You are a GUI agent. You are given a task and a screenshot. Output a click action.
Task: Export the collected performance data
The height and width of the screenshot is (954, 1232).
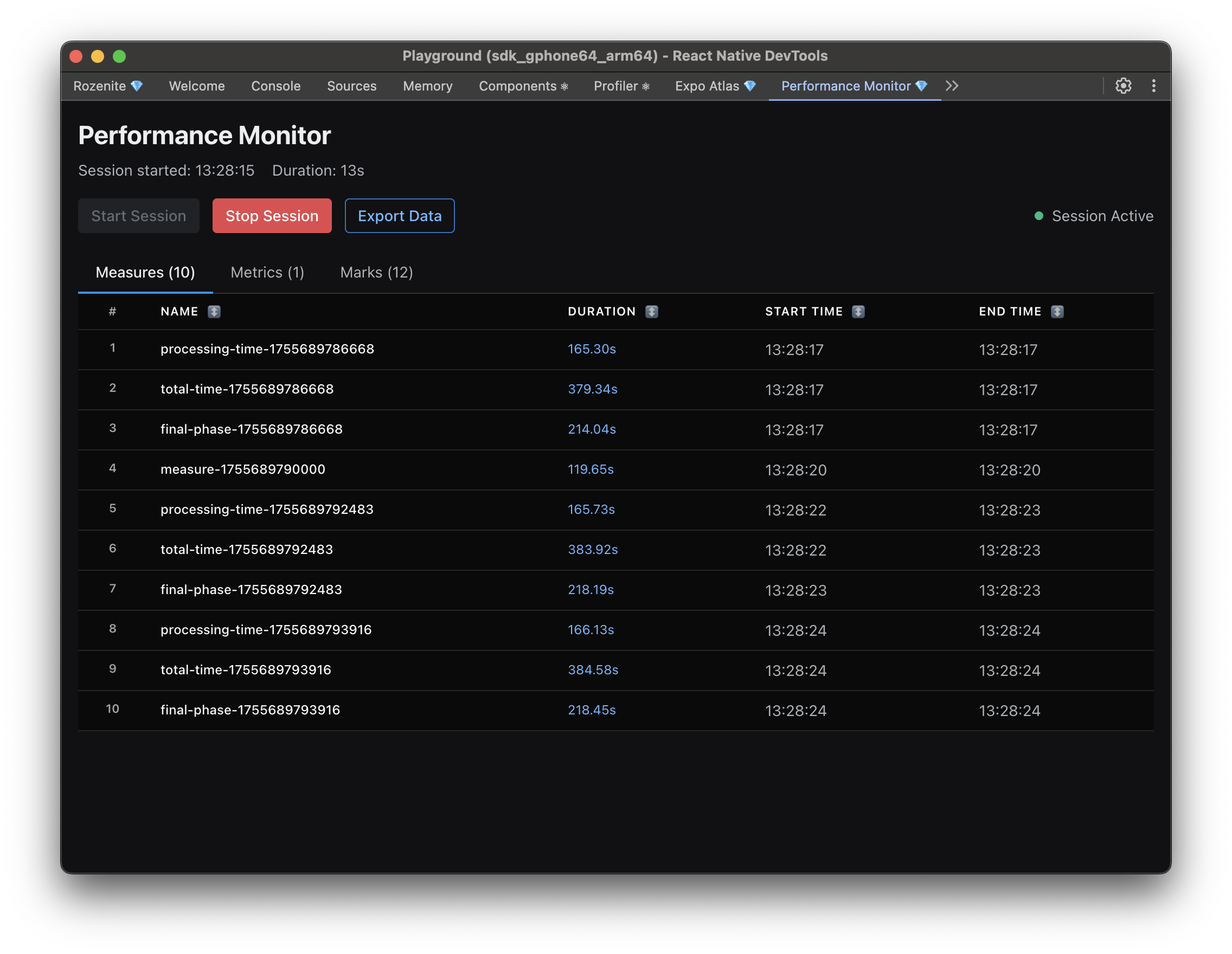(x=400, y=215)
